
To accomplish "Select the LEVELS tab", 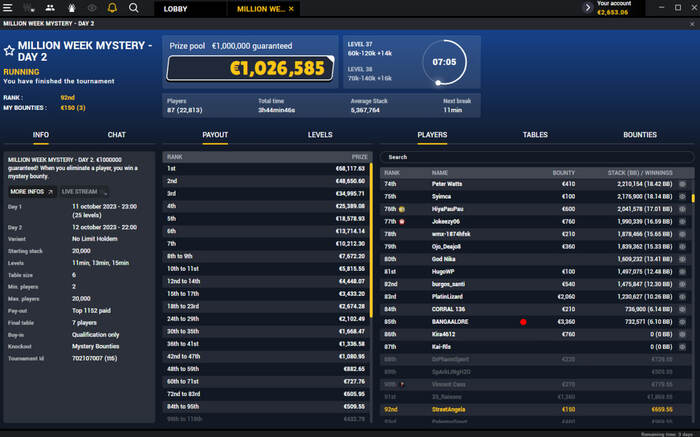I will [320, 135].
